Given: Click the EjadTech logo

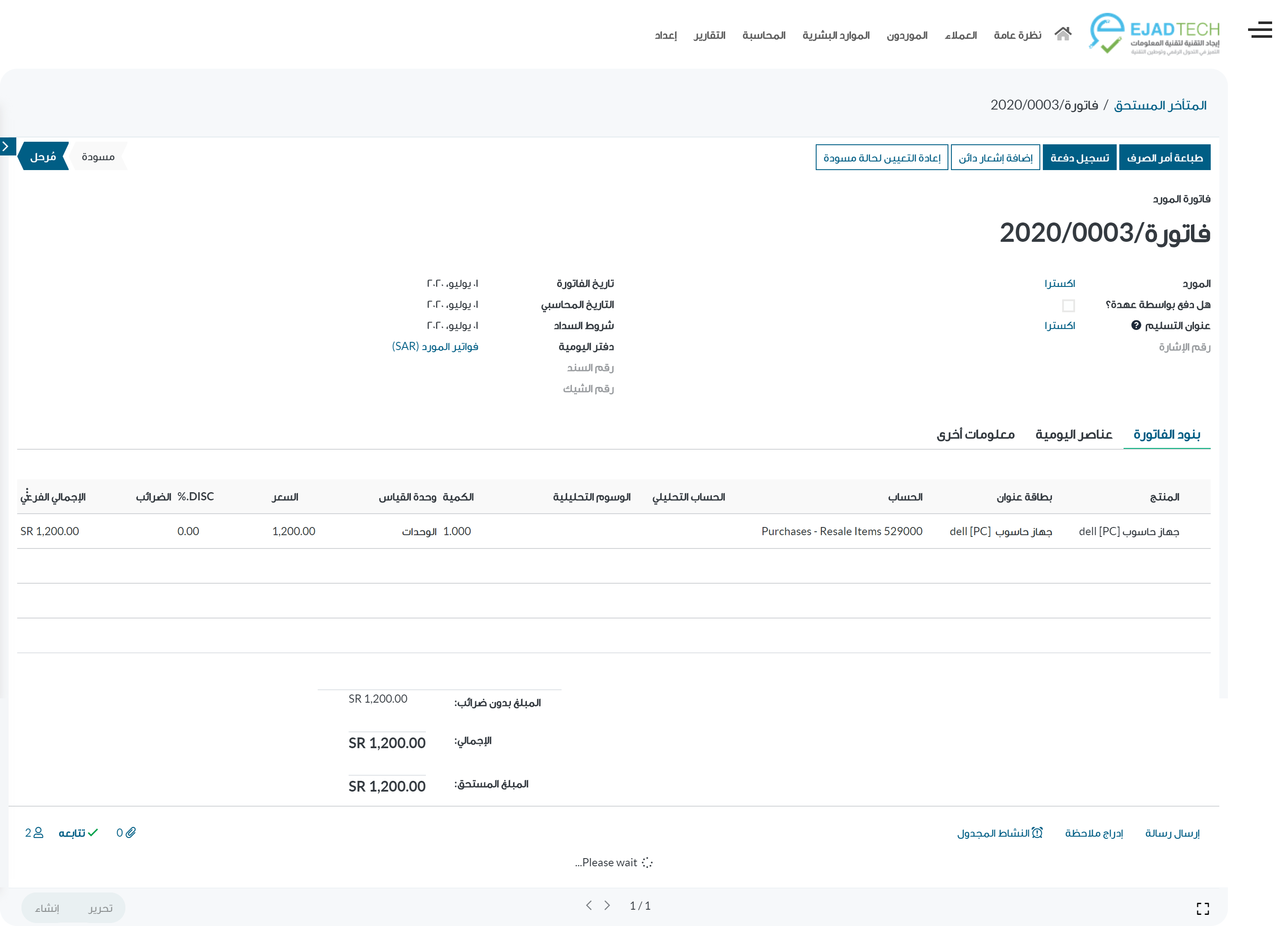Looking at the screenshot, I should (1154, 34).
